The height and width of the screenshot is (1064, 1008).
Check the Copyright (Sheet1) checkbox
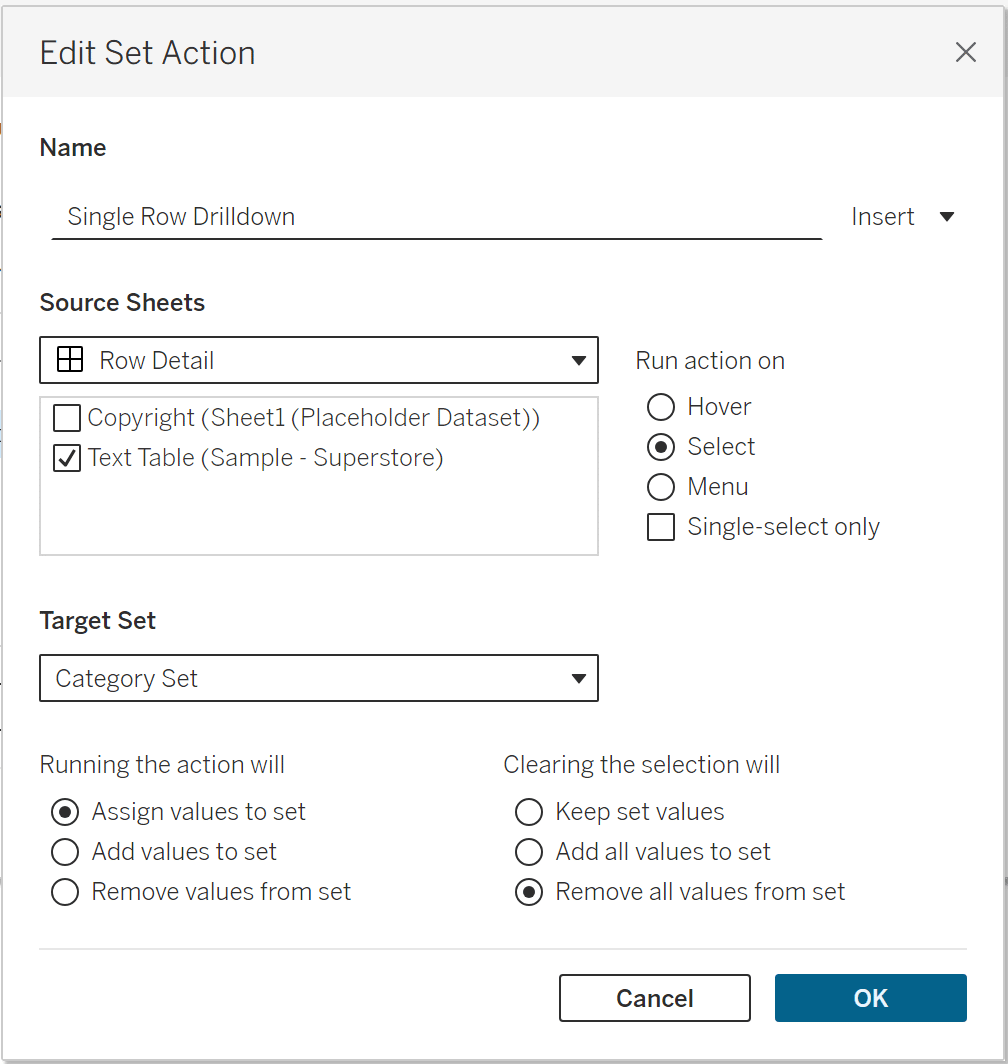point(67,418)
